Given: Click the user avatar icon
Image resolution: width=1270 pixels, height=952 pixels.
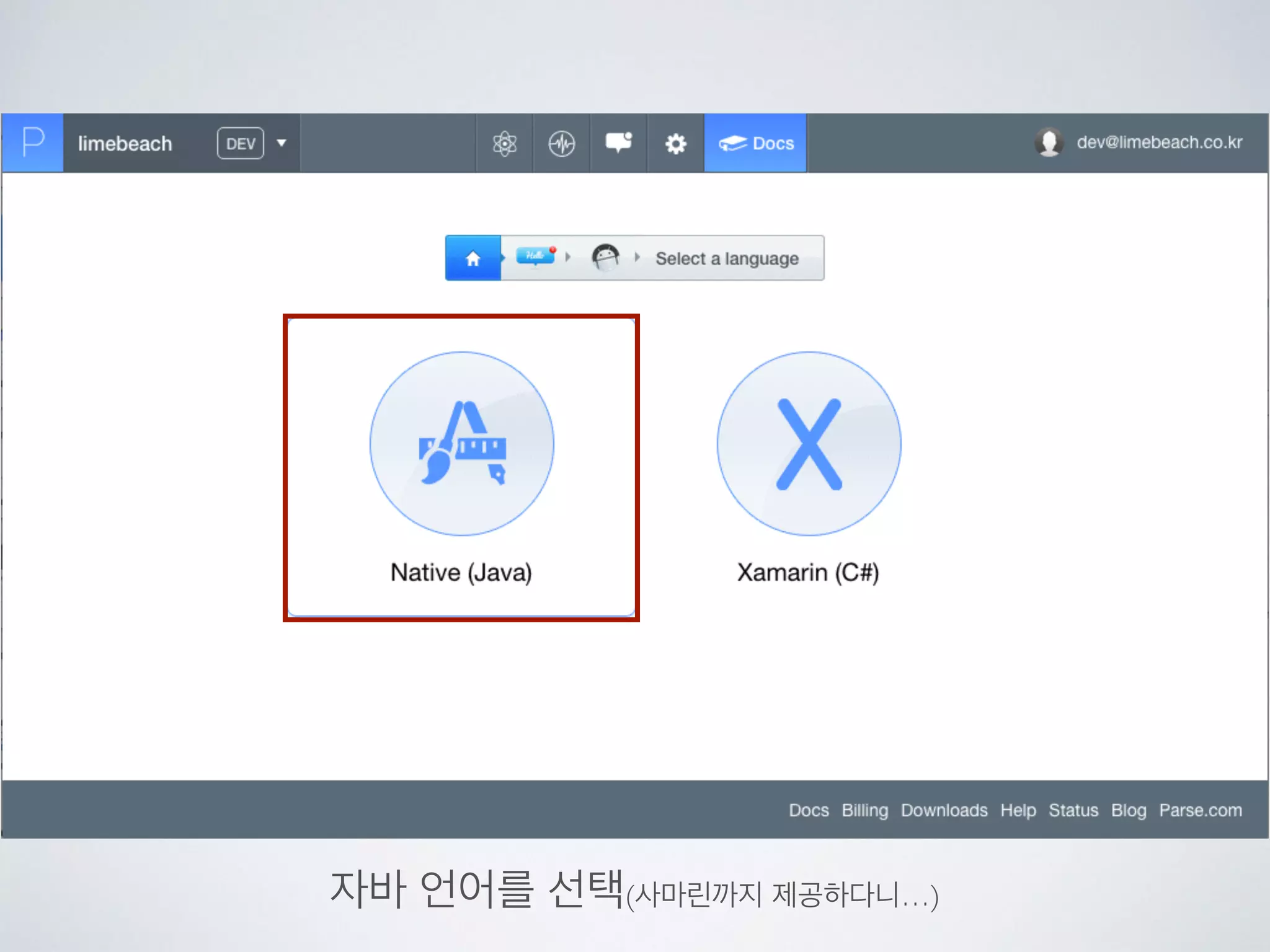Looking at the screenshot, I should [x=1049, y=143].
